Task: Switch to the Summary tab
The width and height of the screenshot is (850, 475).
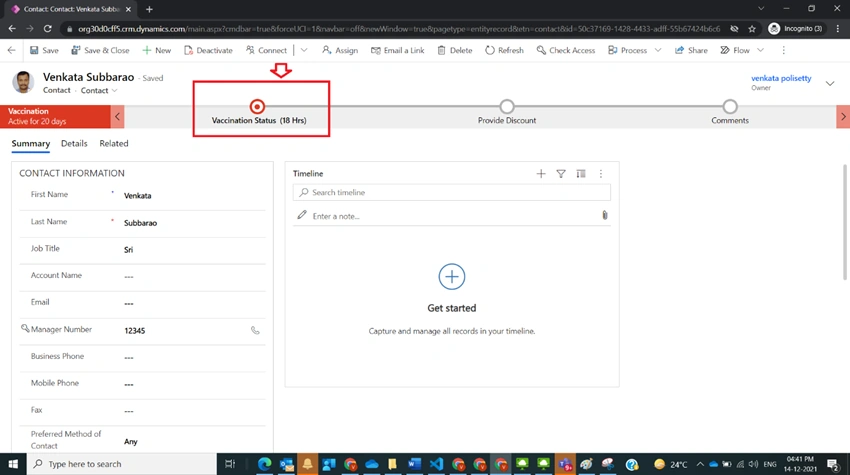Action: tap(30, 144)
